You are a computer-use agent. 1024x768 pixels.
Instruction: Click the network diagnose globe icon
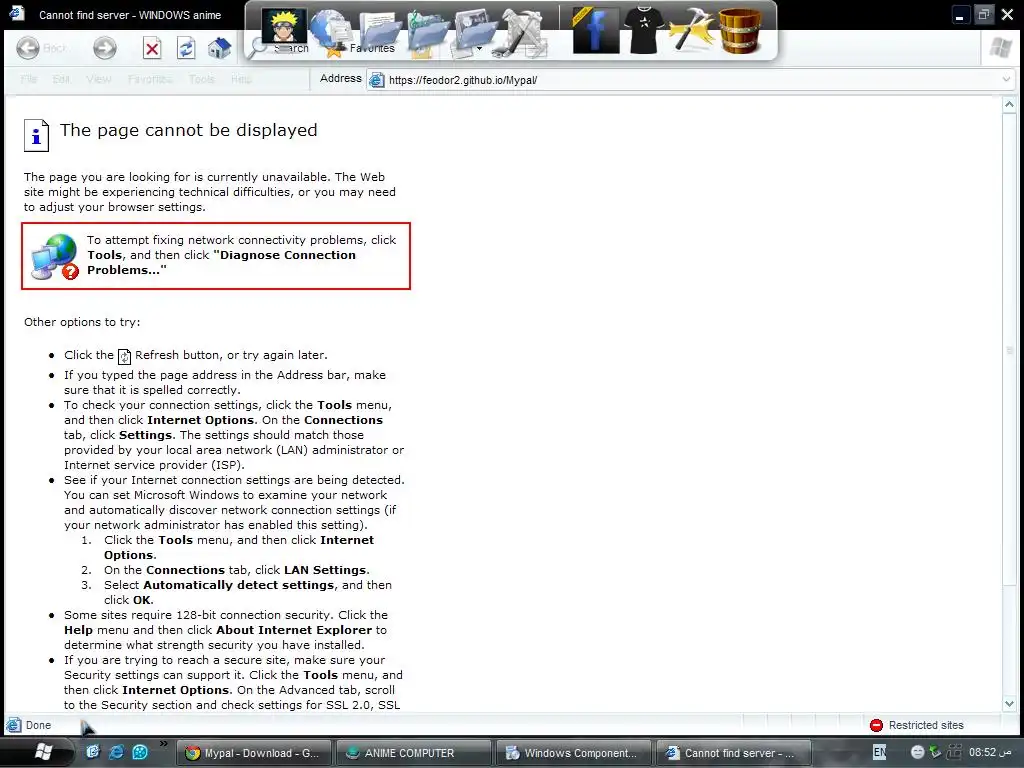point(55,257)
